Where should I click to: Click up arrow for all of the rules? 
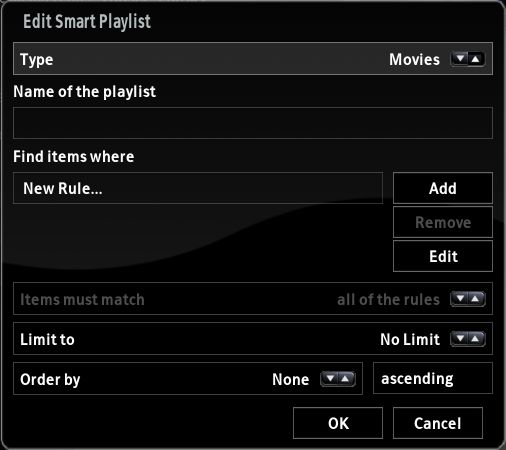[476, 299]
